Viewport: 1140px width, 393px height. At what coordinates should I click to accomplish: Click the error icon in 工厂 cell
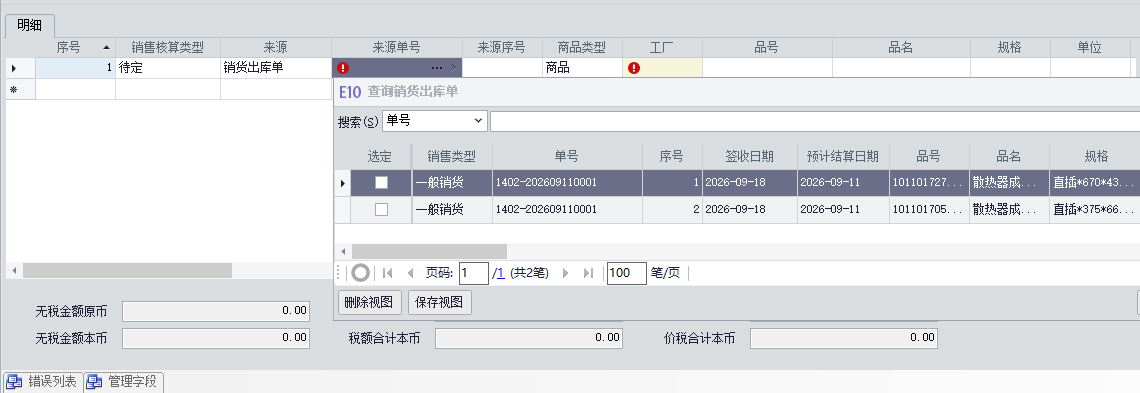click(x=634, y=68)
